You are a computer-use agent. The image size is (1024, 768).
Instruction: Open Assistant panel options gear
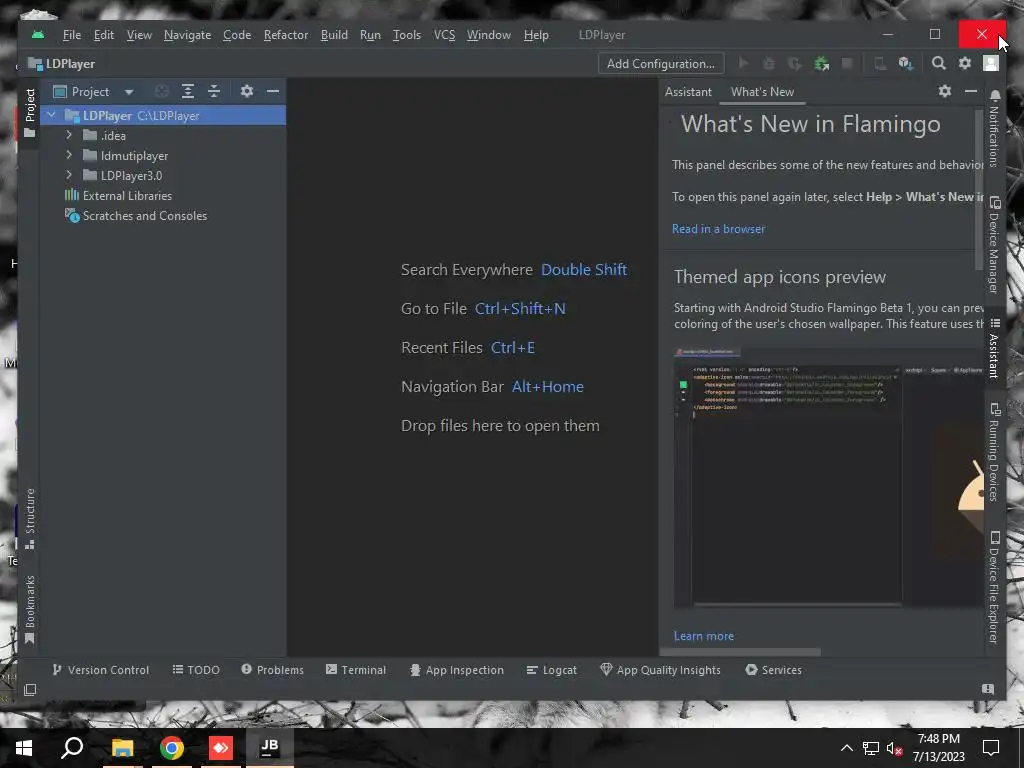point(945,91)
